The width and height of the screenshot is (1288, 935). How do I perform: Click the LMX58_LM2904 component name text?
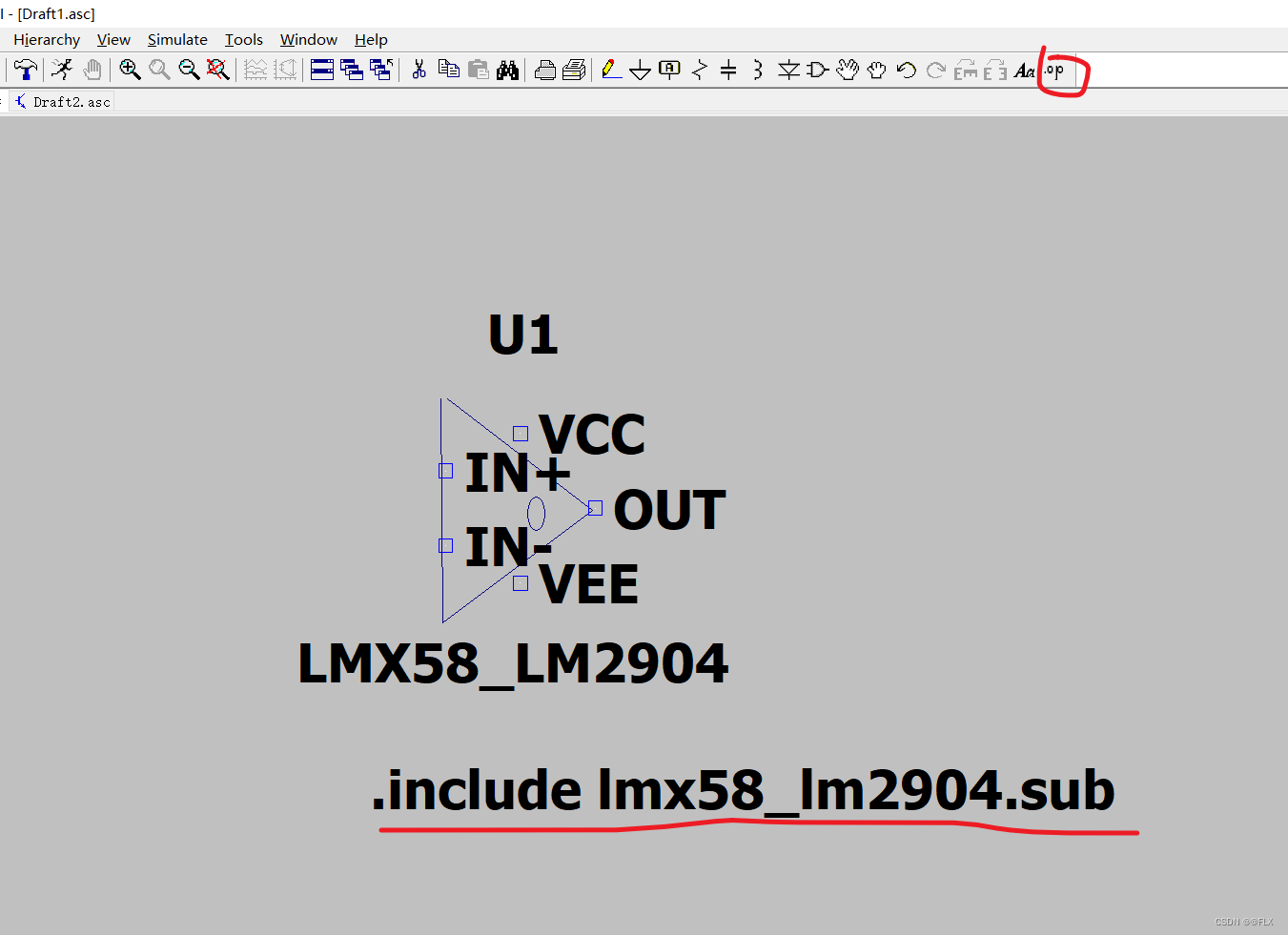tap(513, 663)
